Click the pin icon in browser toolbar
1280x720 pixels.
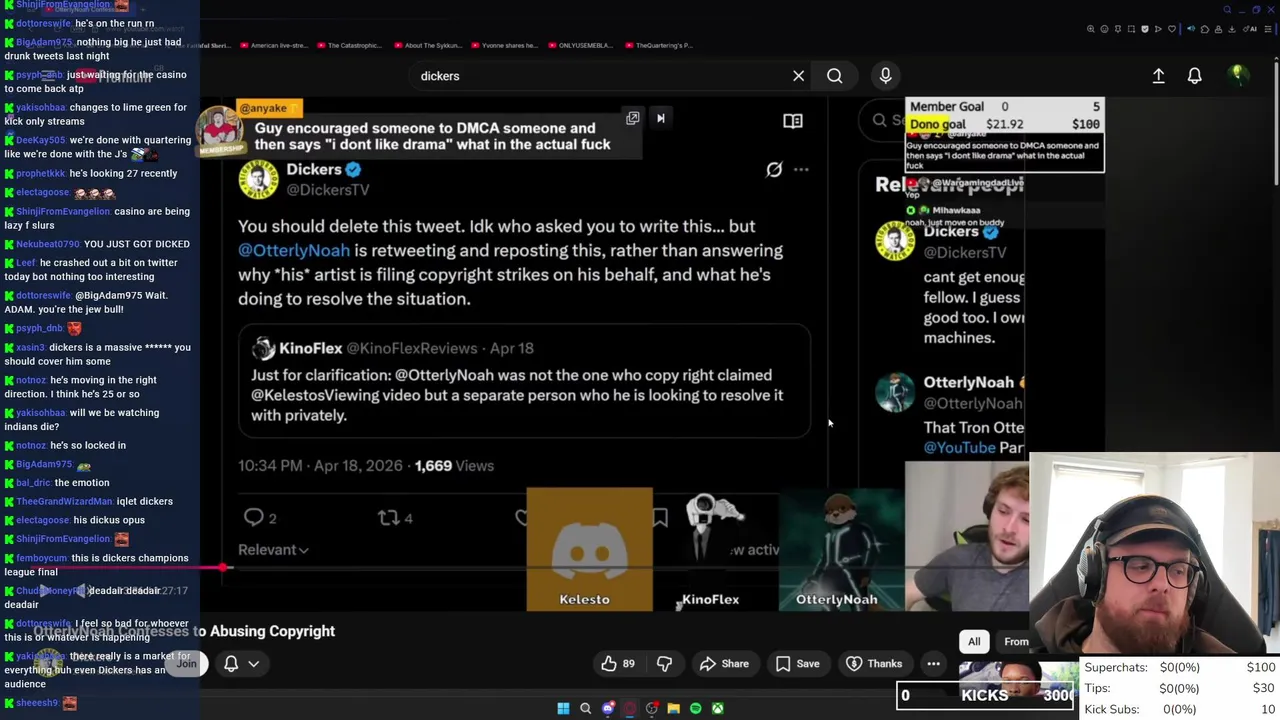(1118, 29)
